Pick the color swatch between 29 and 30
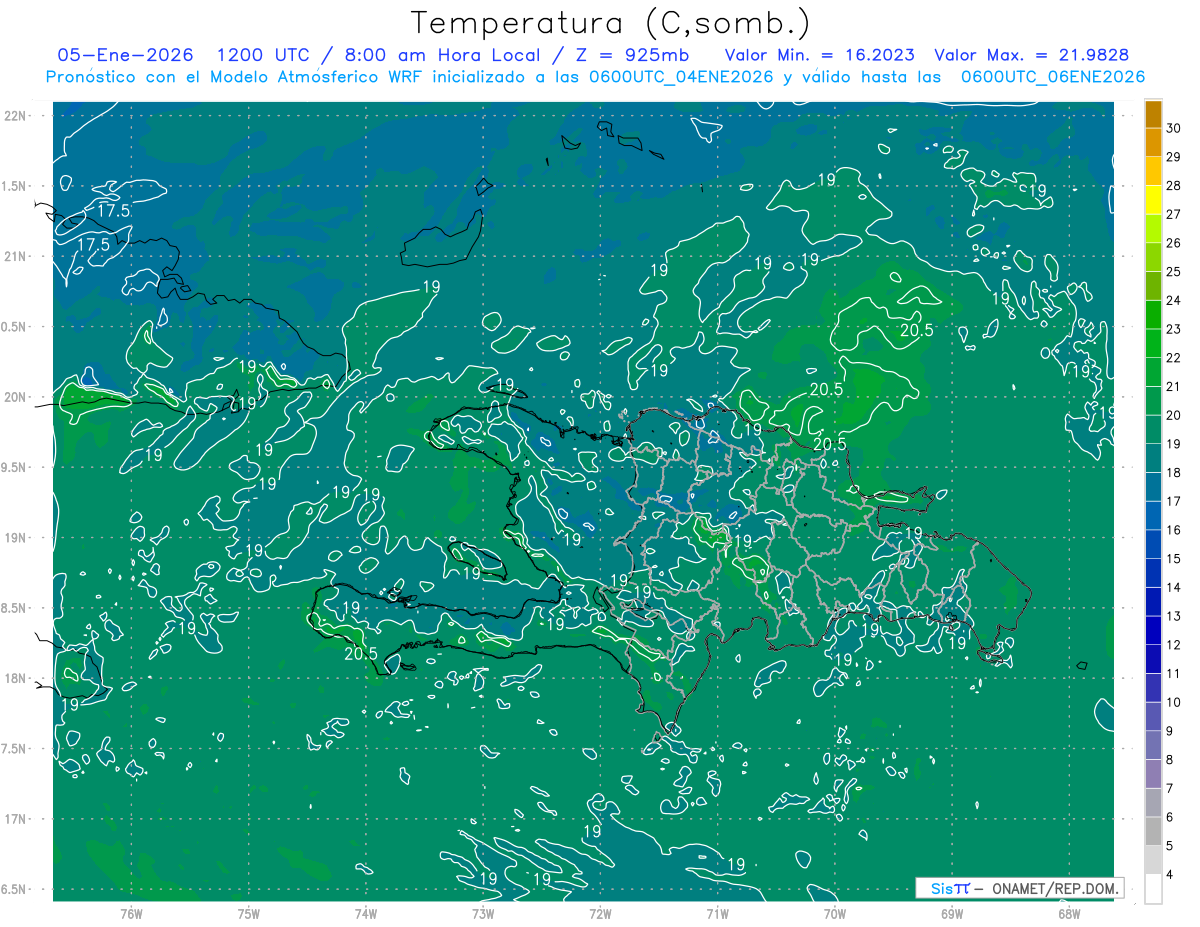 click(1153, 143)
